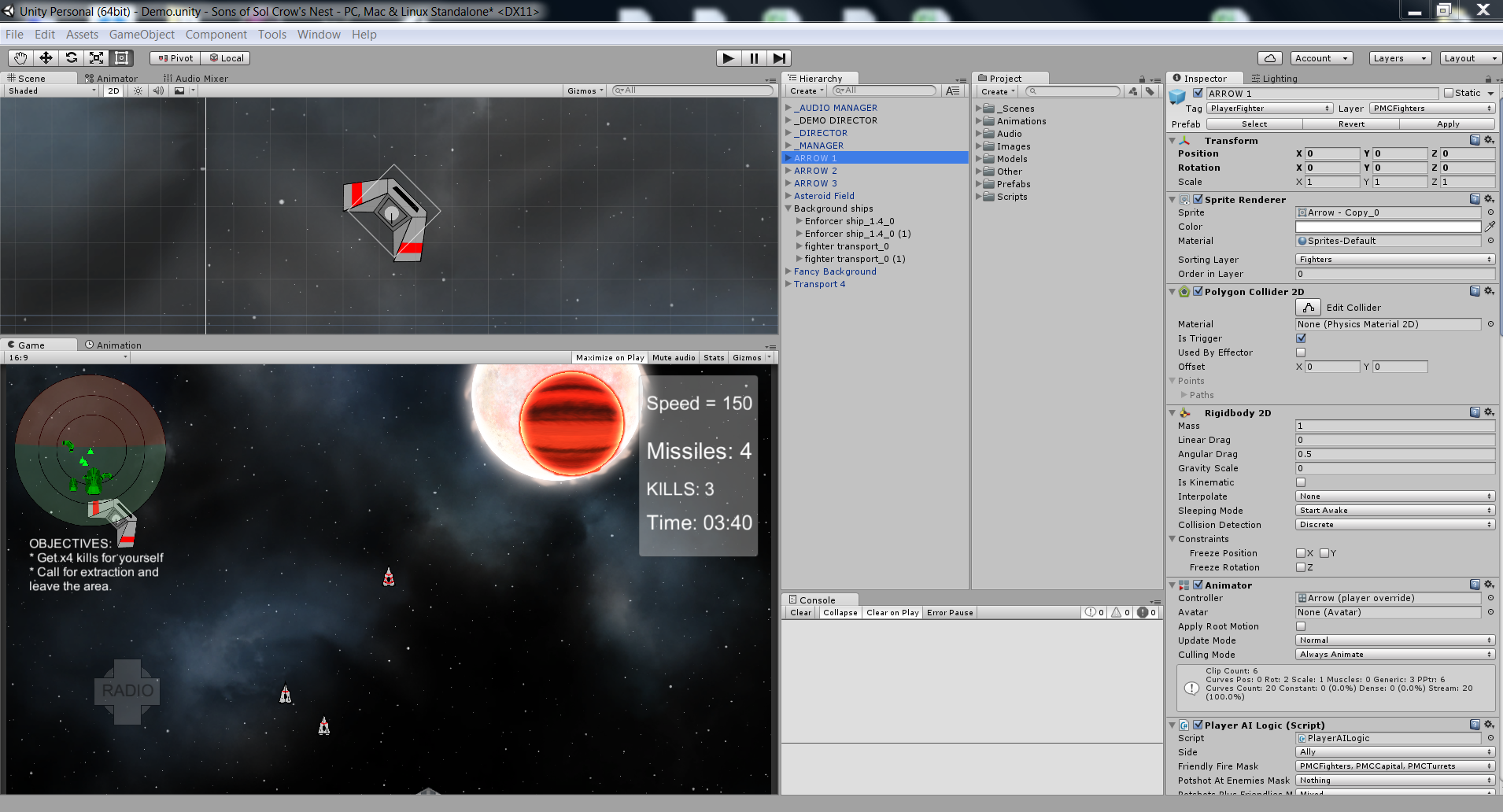
Task: Open the Layers dropdown
Action: pyautogui.click(x=1400, y=58)
